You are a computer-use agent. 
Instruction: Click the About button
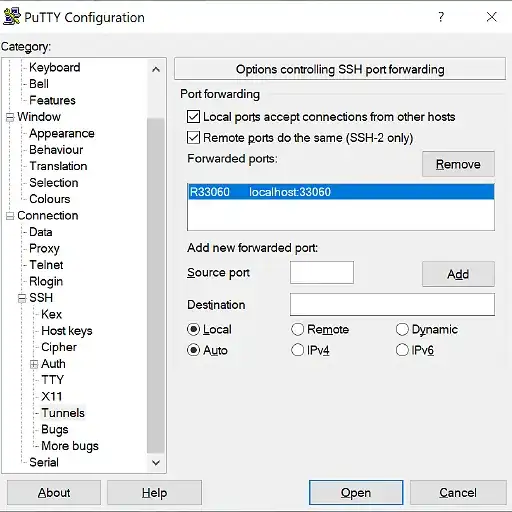click(54, 492)
